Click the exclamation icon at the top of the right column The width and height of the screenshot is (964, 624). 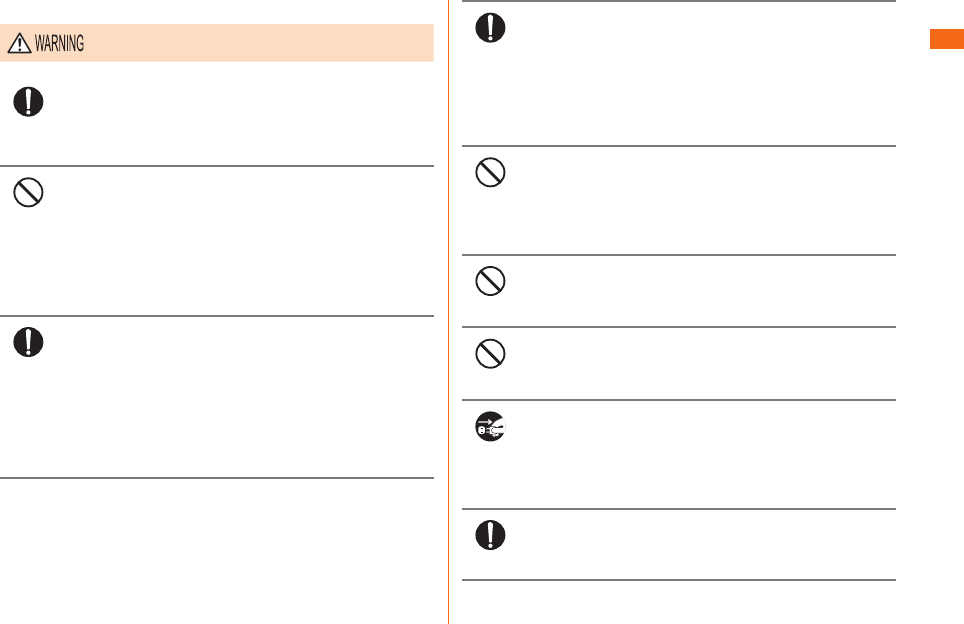[490, 28]
